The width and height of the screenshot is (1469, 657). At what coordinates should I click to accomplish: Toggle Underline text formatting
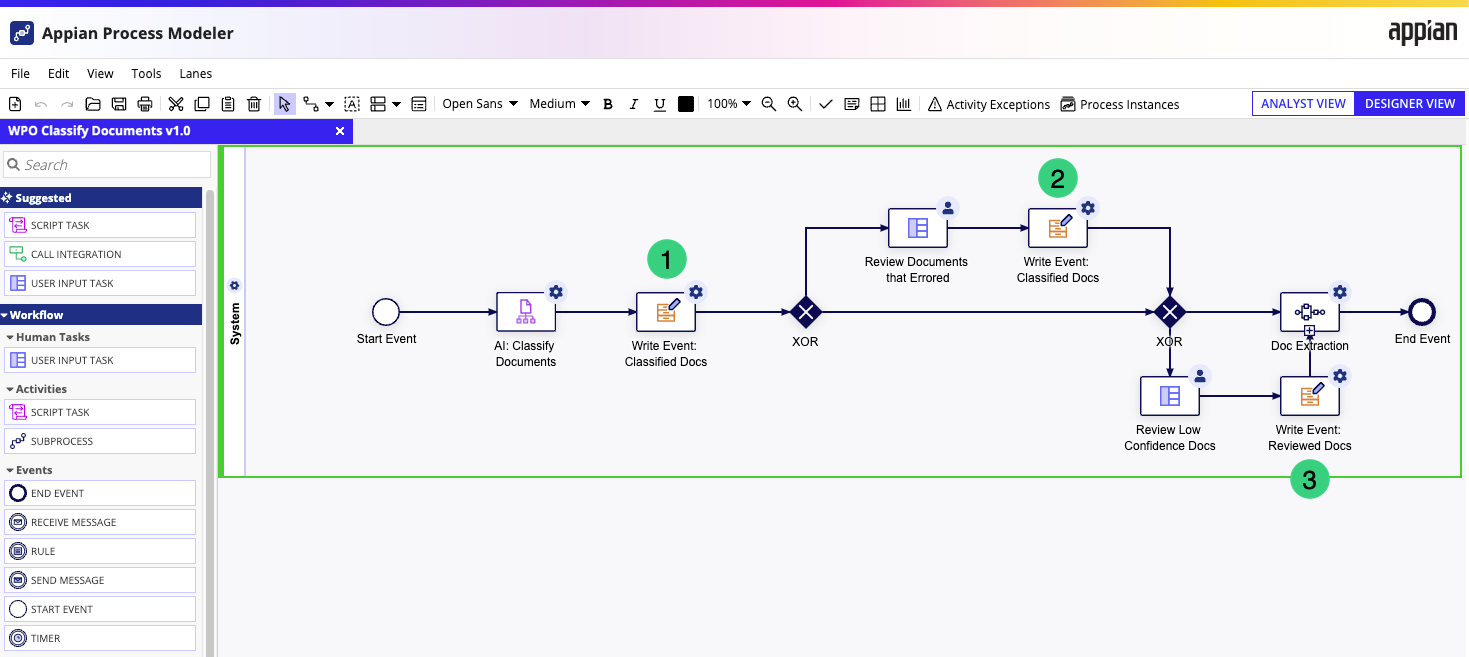click(659, 104)
